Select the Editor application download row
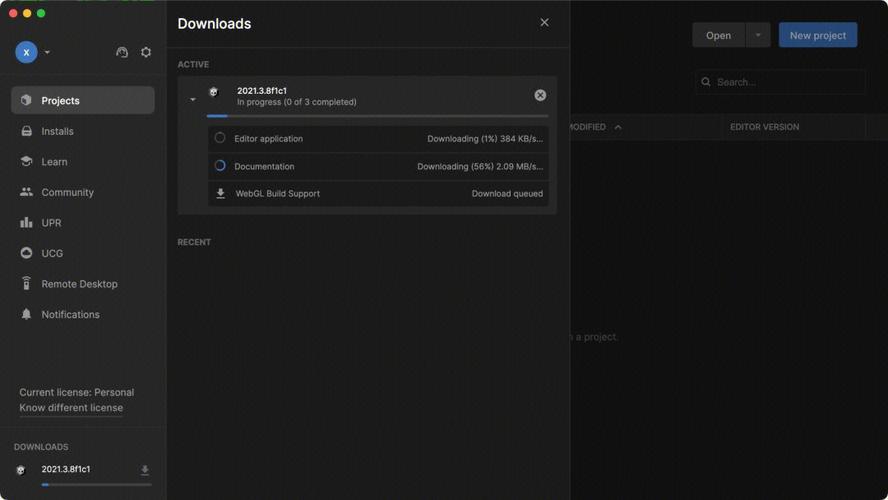Image resolution: width=888 pixels, height=500 pixels. click(378, 139)
